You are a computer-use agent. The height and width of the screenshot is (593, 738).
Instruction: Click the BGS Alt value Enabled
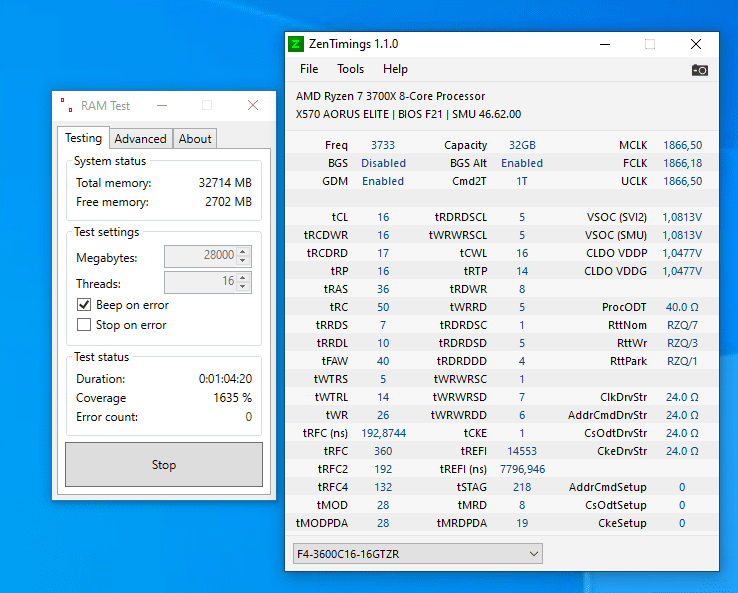pos(522,163)
